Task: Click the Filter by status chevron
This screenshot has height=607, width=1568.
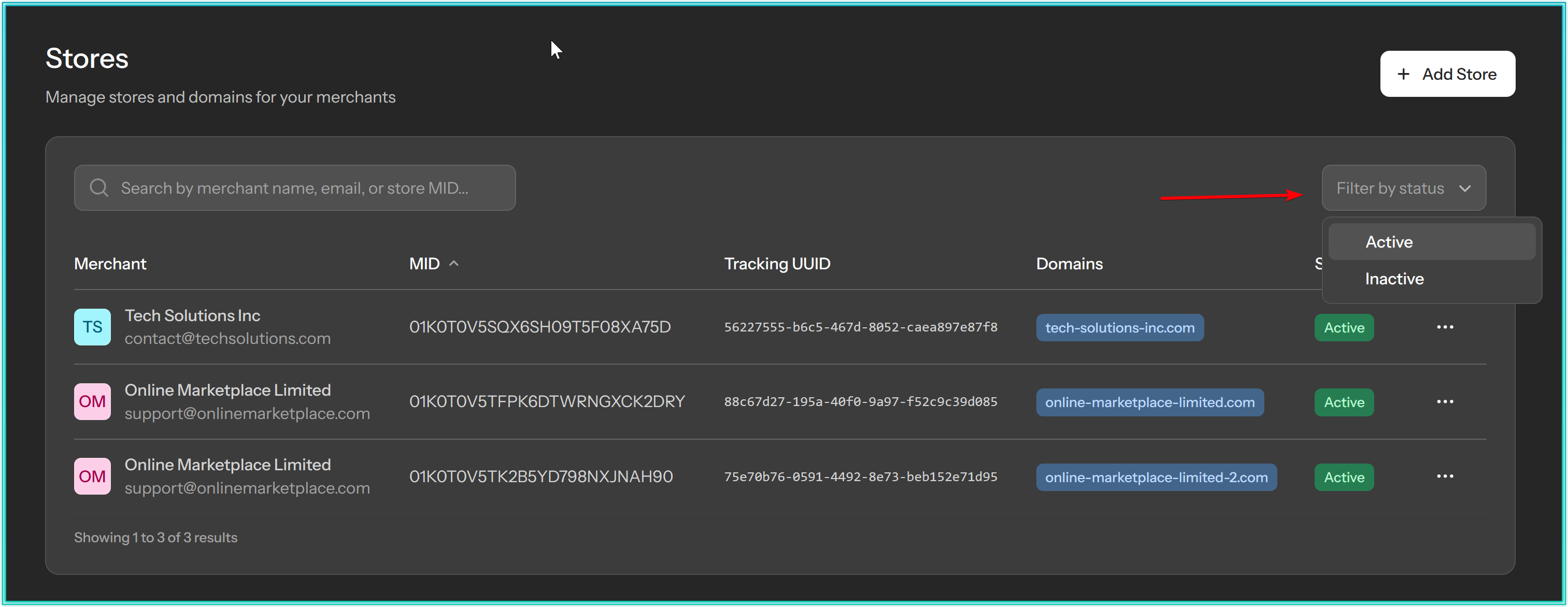Action: [1464, 189]
